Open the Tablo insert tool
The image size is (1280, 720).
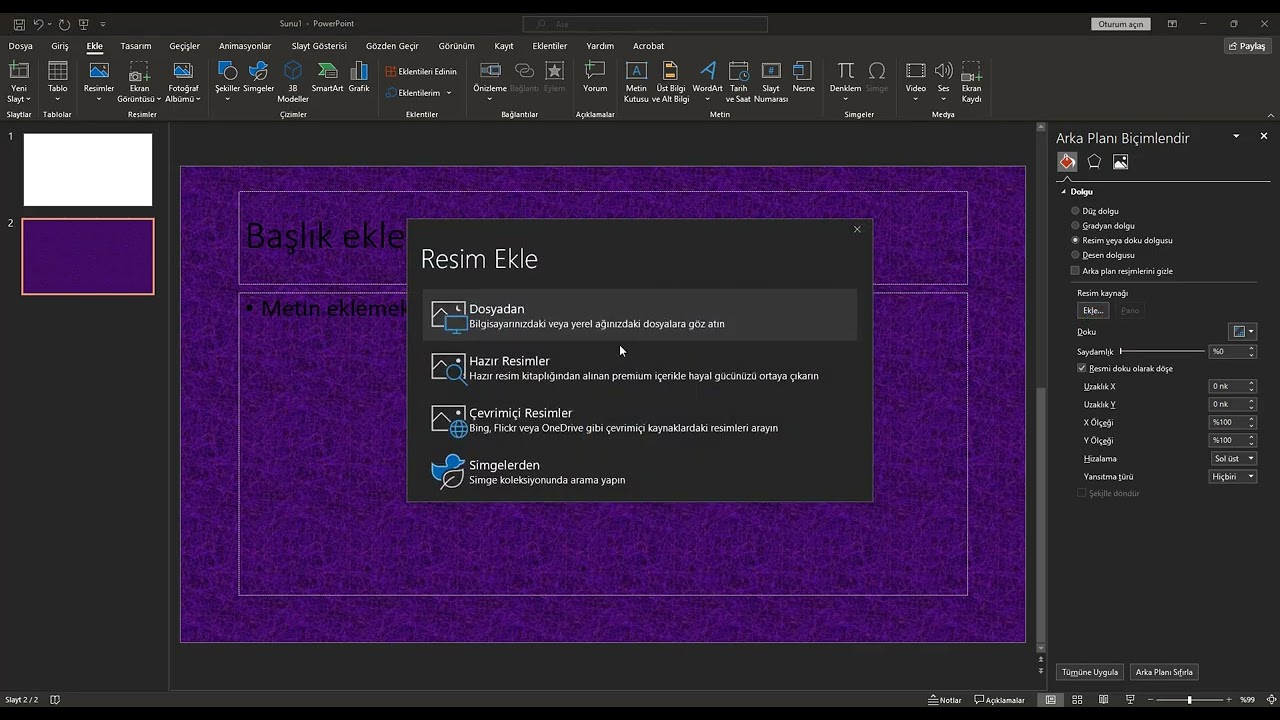[x=58, y=82]
